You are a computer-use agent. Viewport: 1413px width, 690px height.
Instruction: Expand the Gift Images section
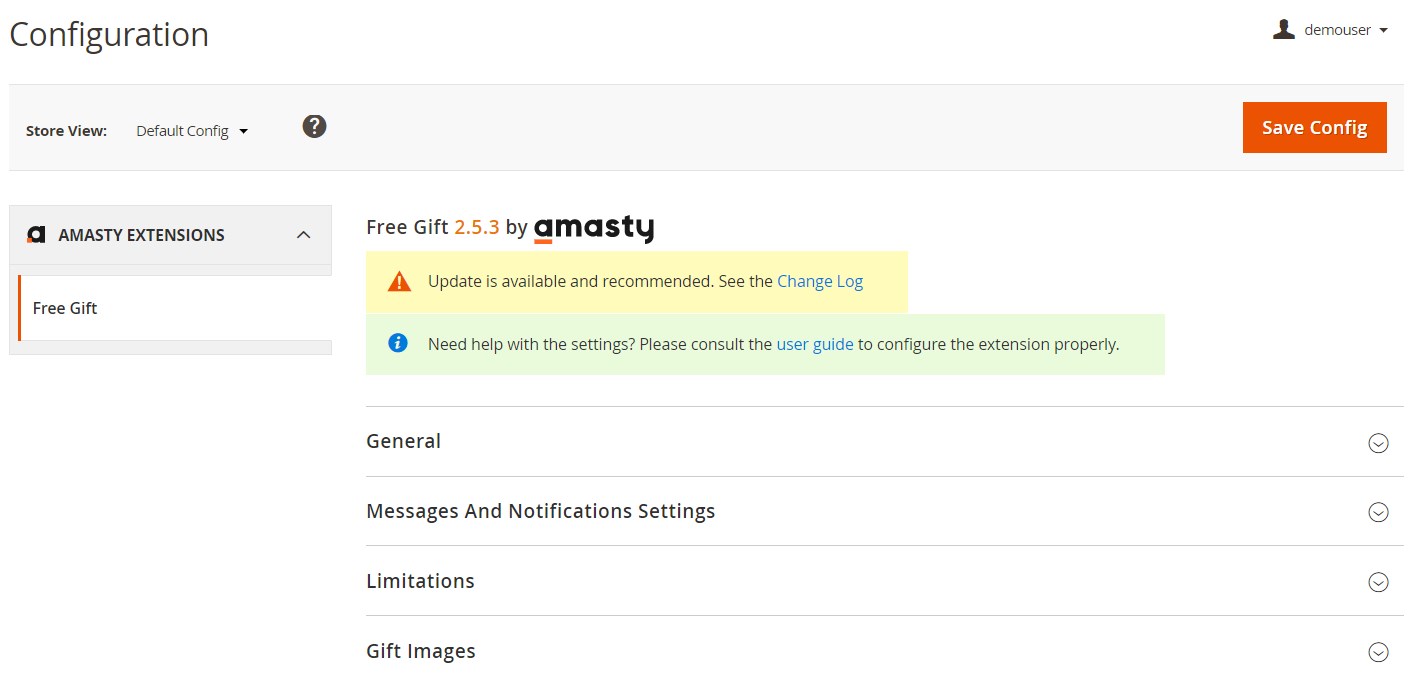point(885,651)
